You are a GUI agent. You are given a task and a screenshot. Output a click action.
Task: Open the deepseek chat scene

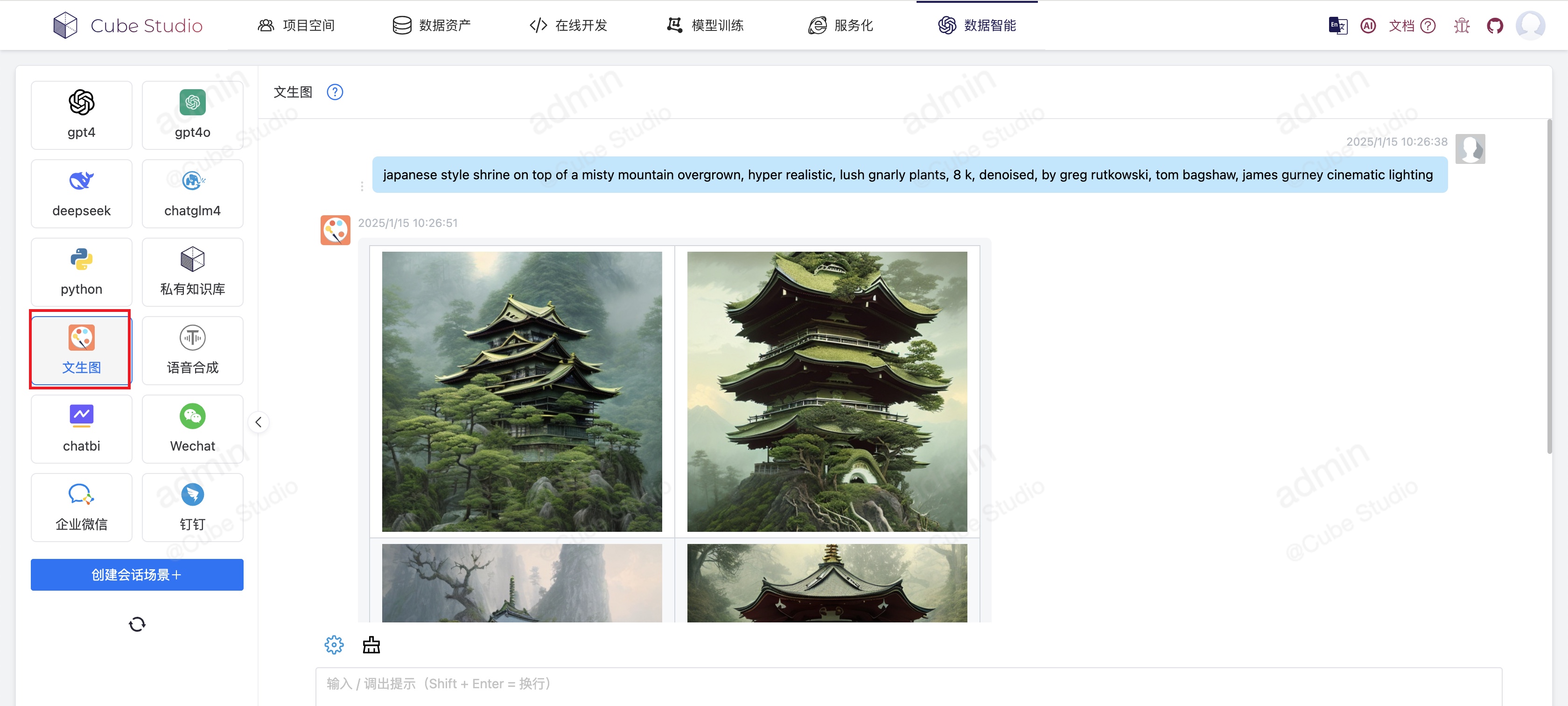coord(81,193)
